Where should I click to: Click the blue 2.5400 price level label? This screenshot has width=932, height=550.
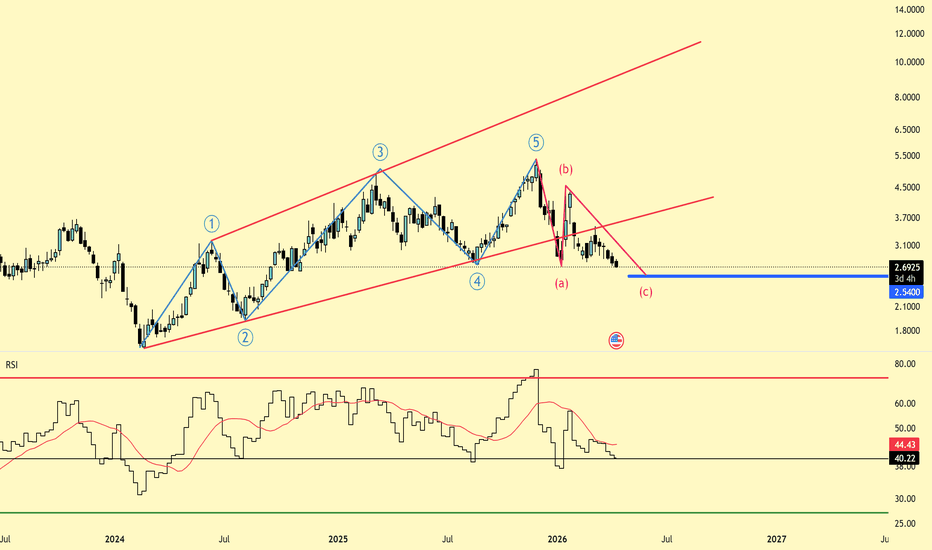pyautogui.click(x=906, y=292)
